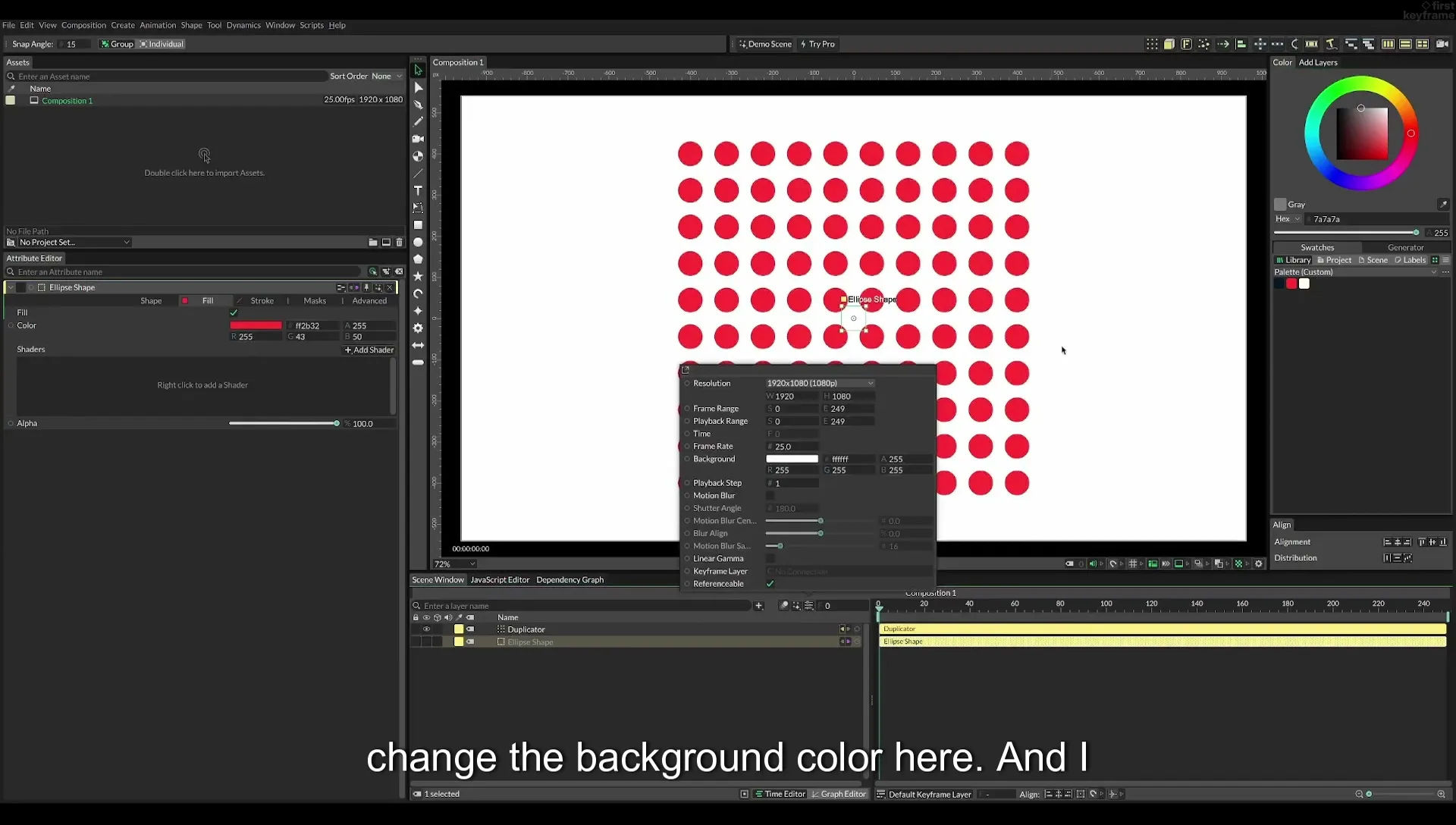
Task: Click the Try Pro button
Action: 817,44
